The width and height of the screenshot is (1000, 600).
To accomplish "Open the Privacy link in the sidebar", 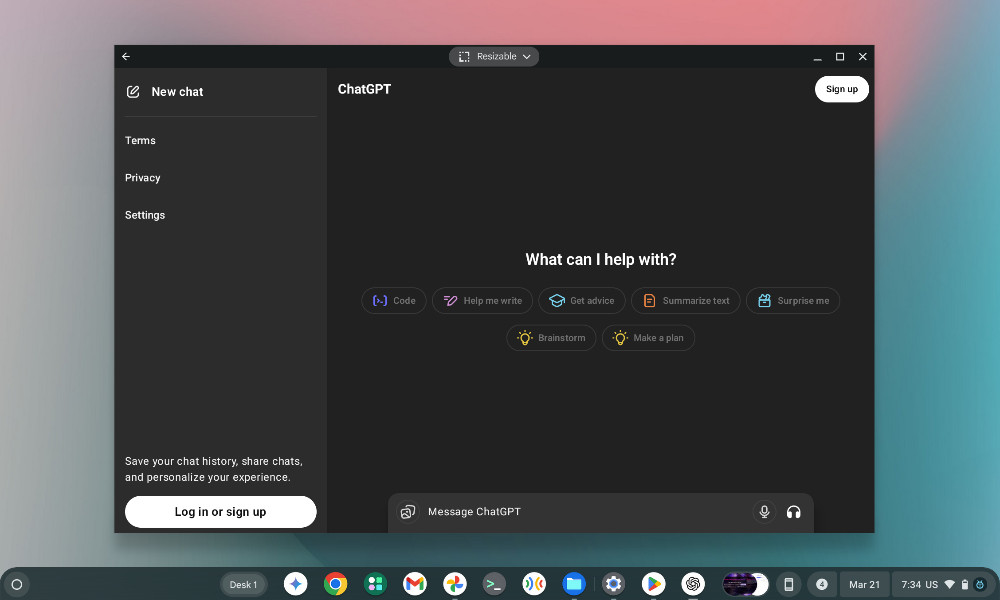I will (x=142, y=178).
